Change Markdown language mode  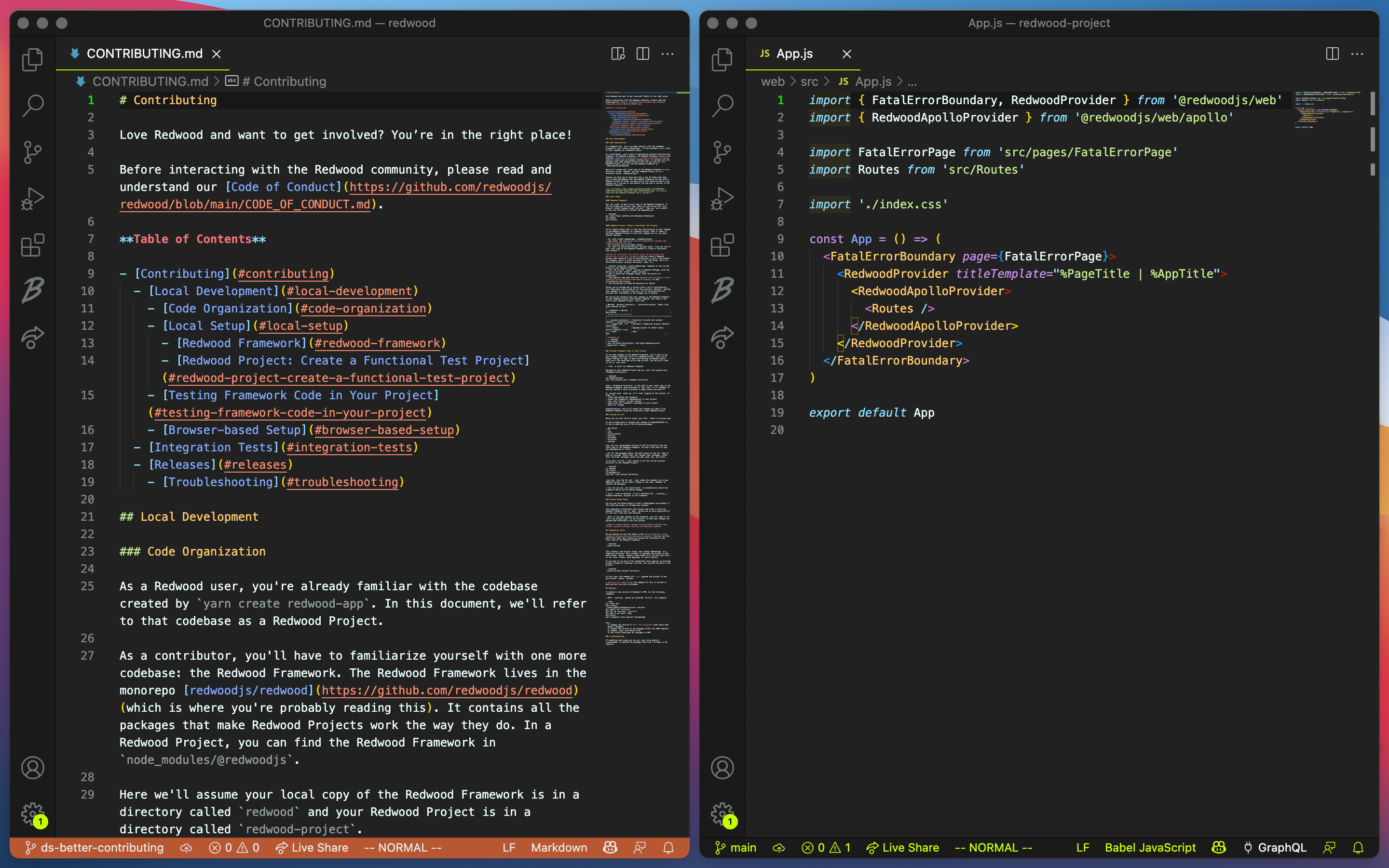point(559,848)
